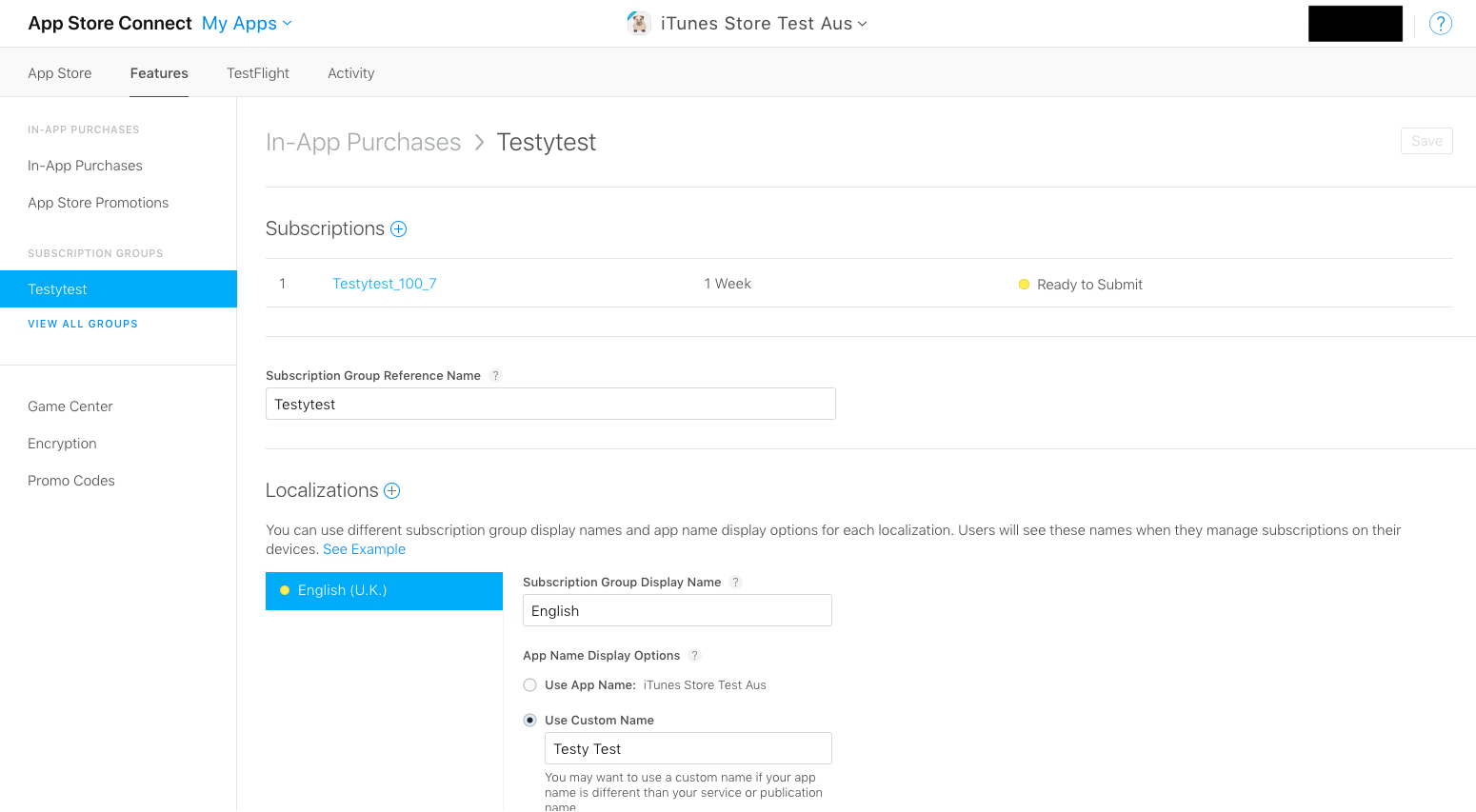Open Game Center in the sidebar

(x=70, y=406)
